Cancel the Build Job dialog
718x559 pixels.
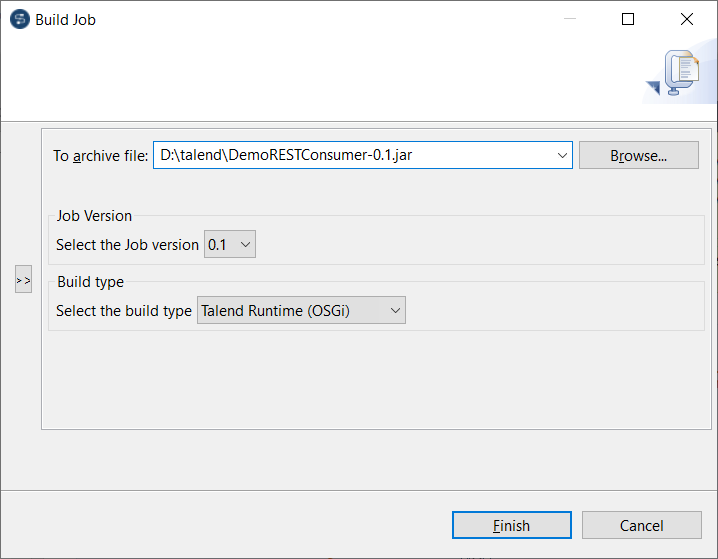click(641, 525)
